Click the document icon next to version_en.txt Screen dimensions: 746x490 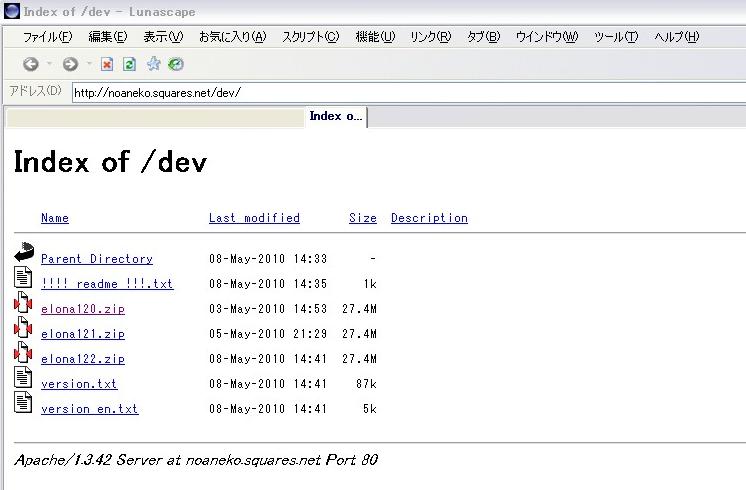click(x=23, y=402)
